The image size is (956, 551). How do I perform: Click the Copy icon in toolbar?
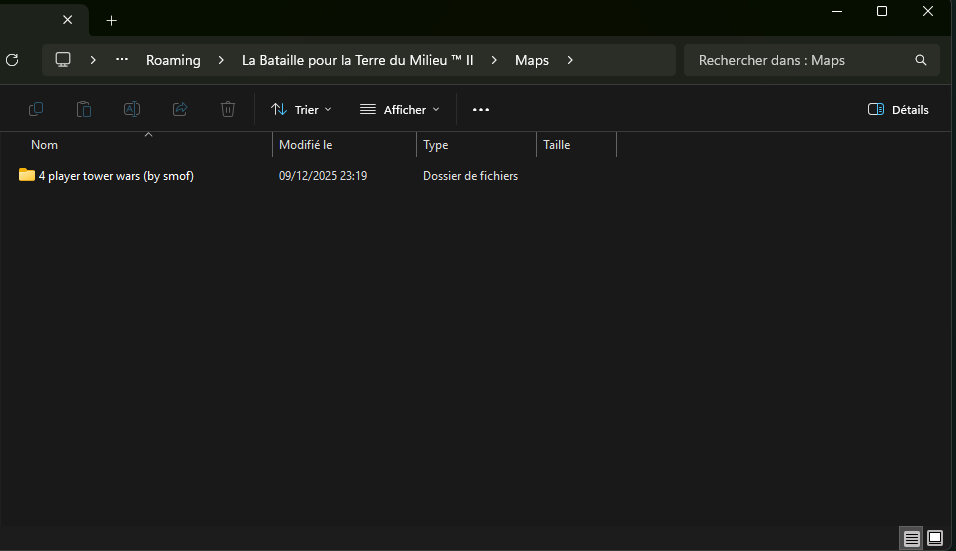36,109
